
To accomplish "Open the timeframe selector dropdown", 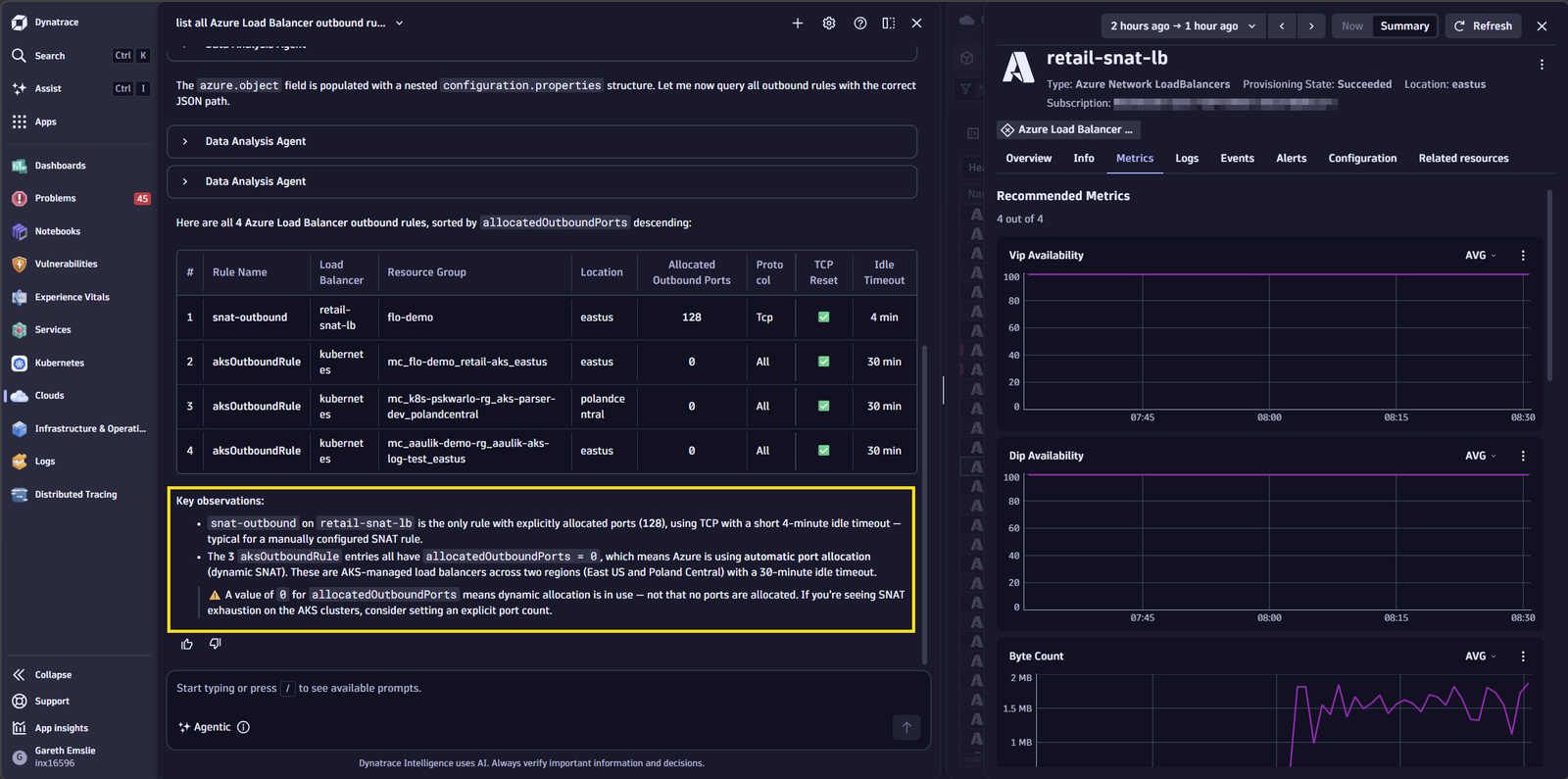I will 1183,26.
